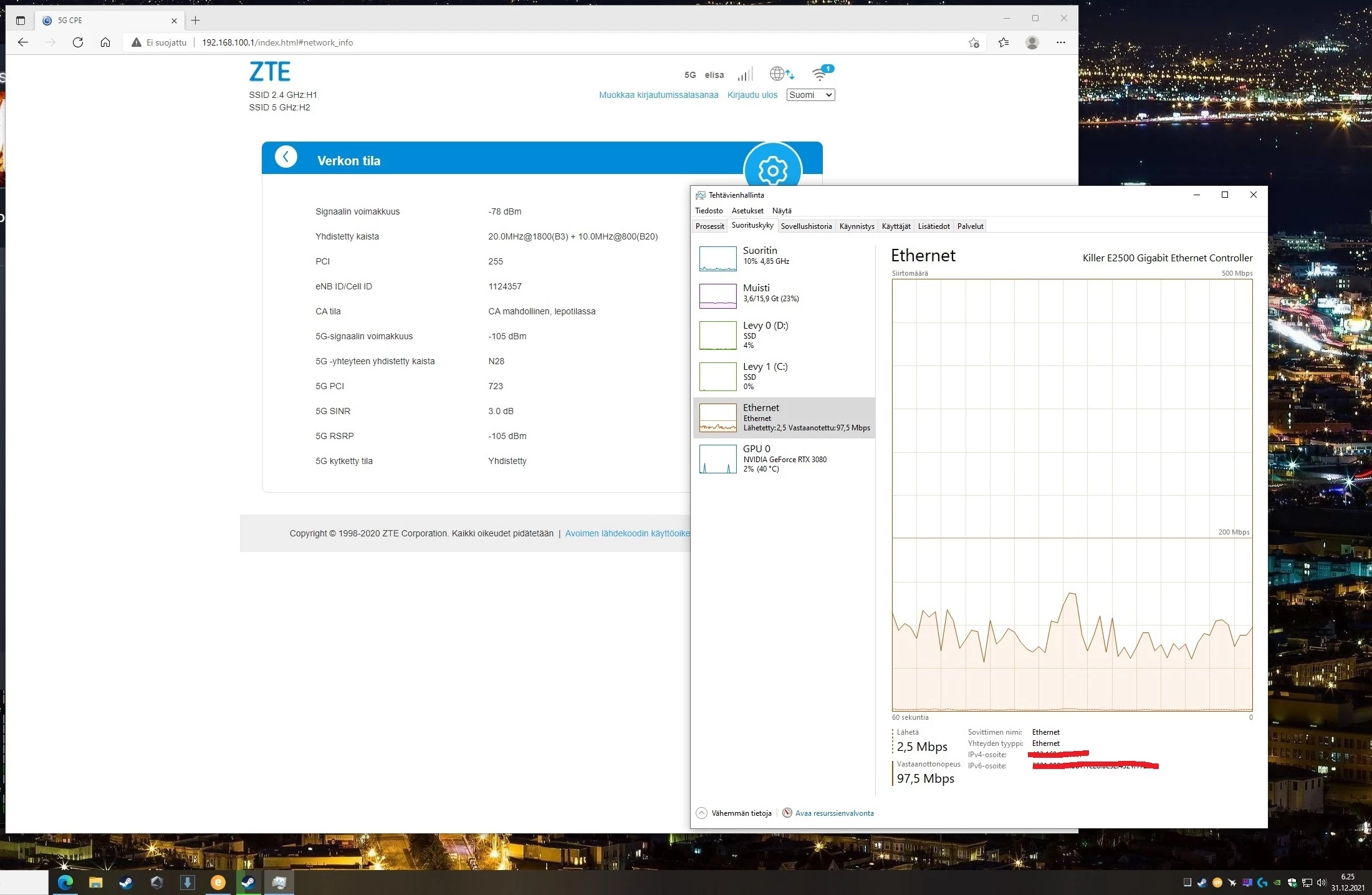Open Avaa resurssienvalvonta link
Image resolution: width=1372 pixels, height=895 pixels.
[x=833, y=813]
